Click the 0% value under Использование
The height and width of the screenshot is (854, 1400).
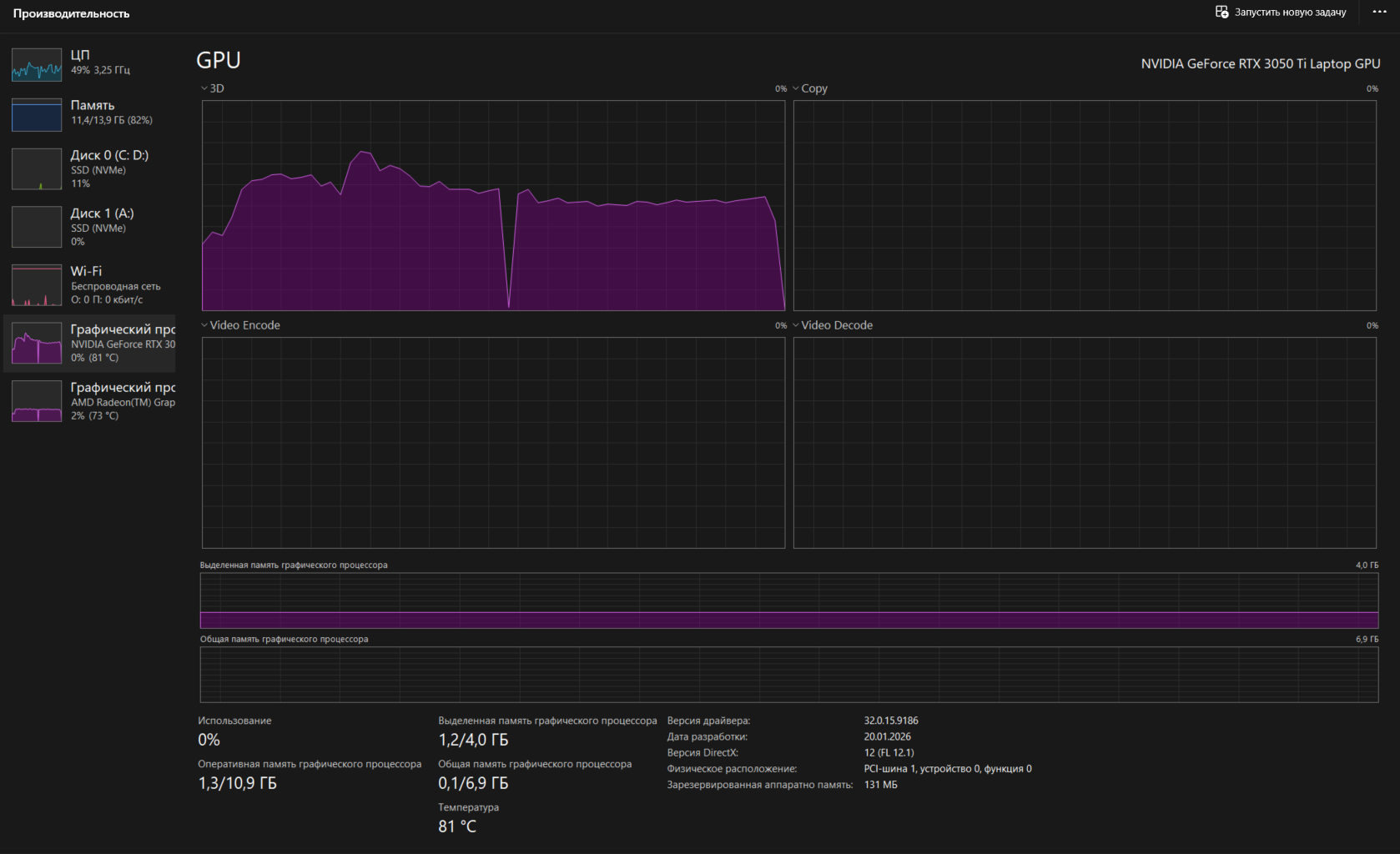click(x=209, y=740)
